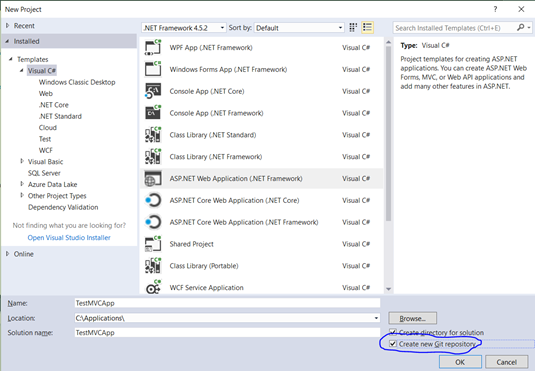Toggle Create directory for solution checkbox
Screen dimensions: 535x371
point(393,332)
